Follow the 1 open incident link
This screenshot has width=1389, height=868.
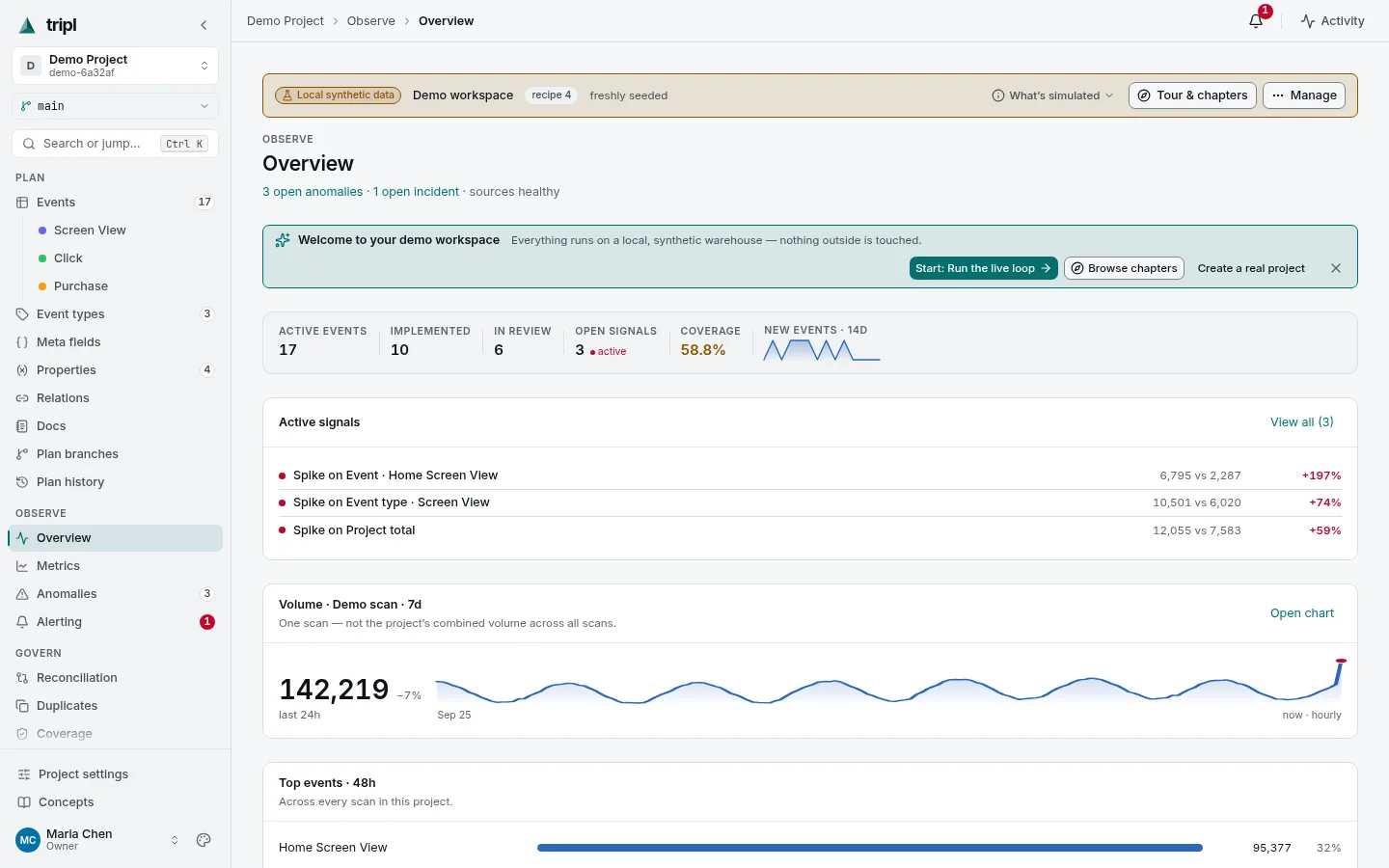[x=416, y=192]
